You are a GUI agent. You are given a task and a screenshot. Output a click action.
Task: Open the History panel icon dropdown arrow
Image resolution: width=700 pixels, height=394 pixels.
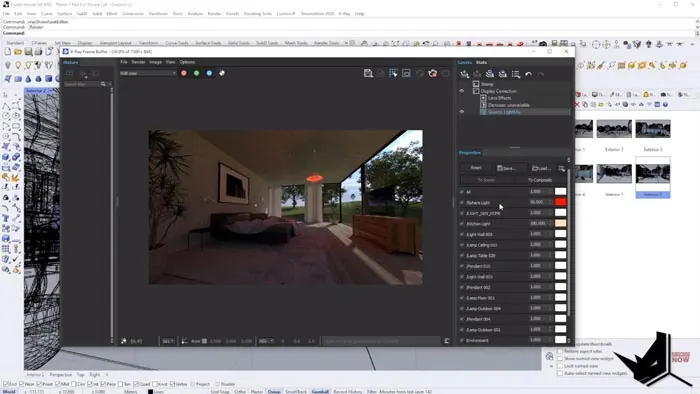tap(85, 77)
